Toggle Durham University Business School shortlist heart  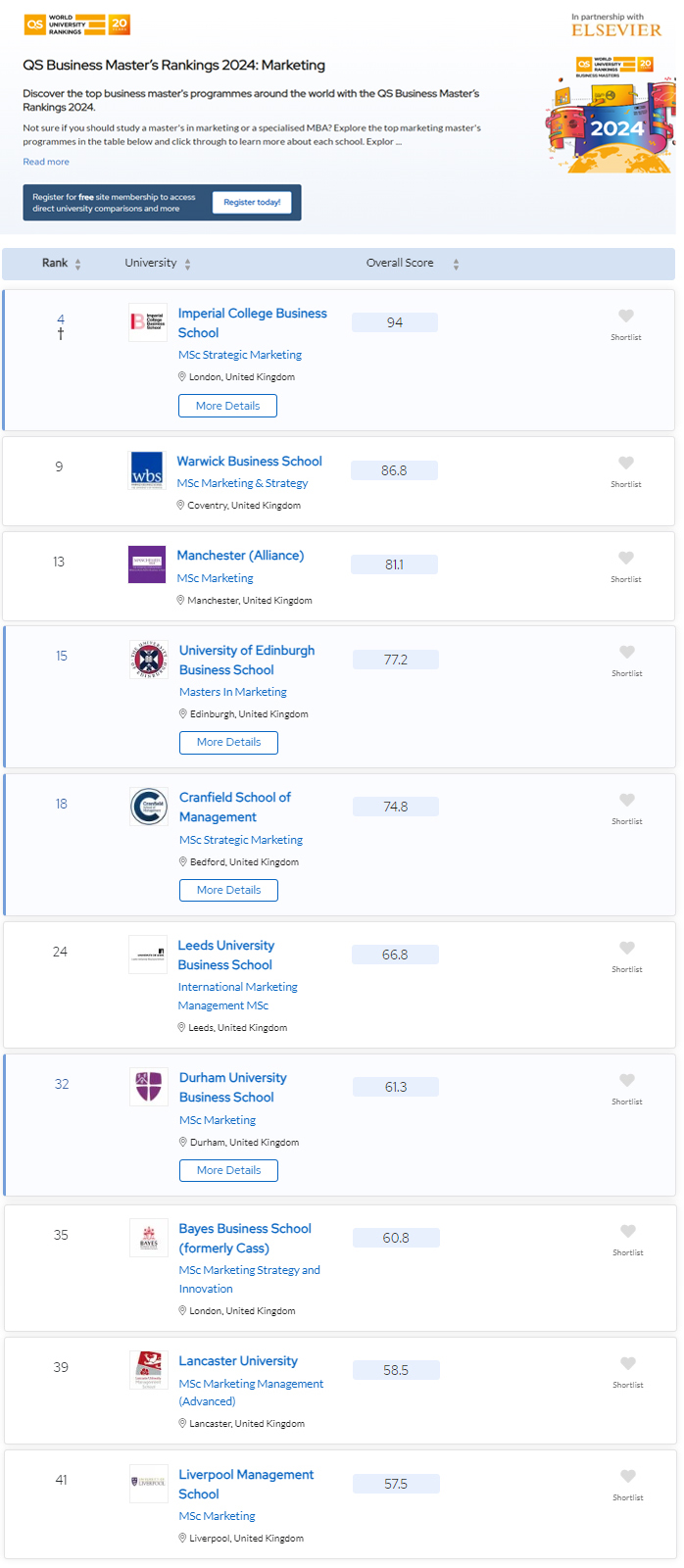[x=627, y=1080]
